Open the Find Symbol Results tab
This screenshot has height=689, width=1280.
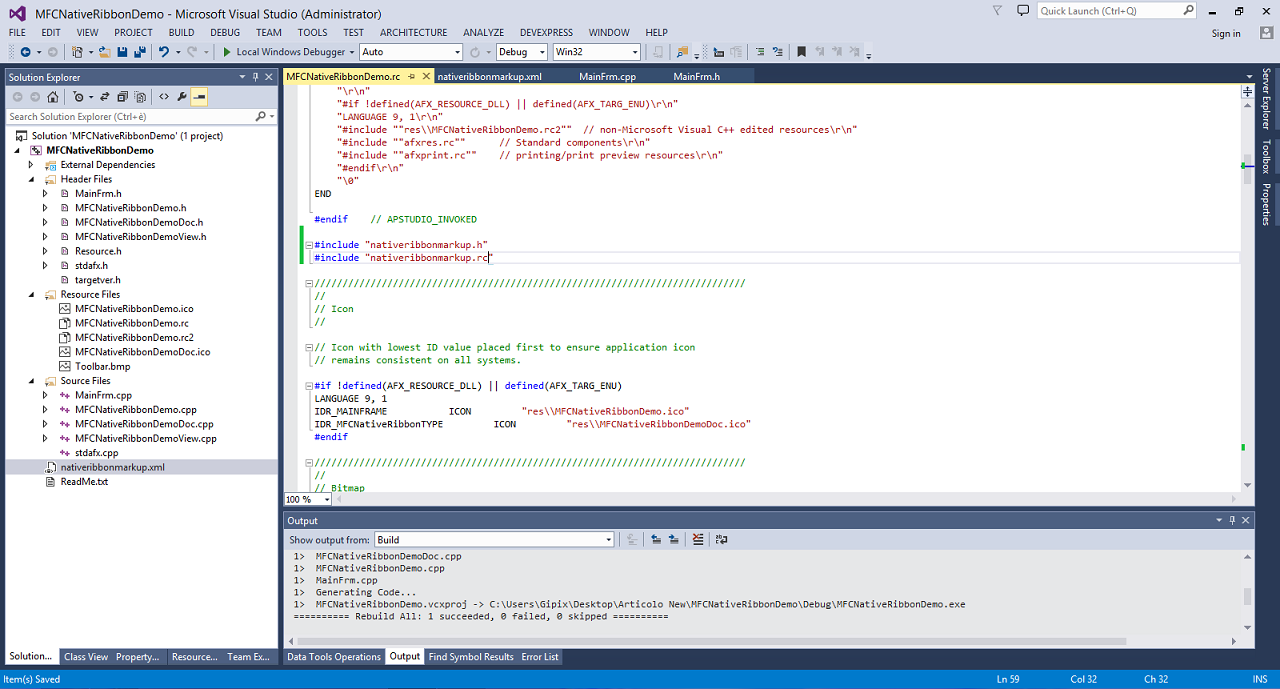point(470,657)
